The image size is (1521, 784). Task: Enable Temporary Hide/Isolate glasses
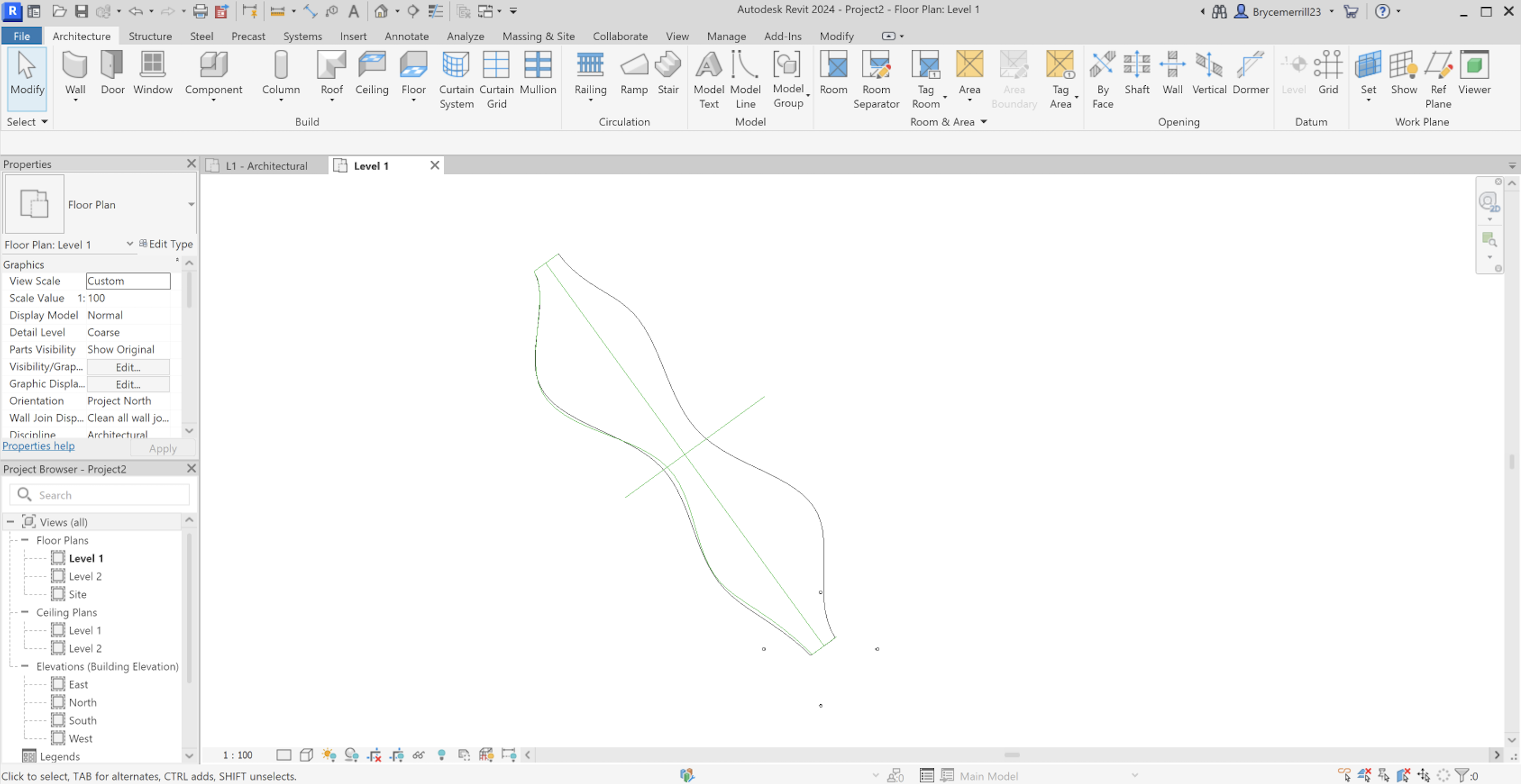point(419,755)
